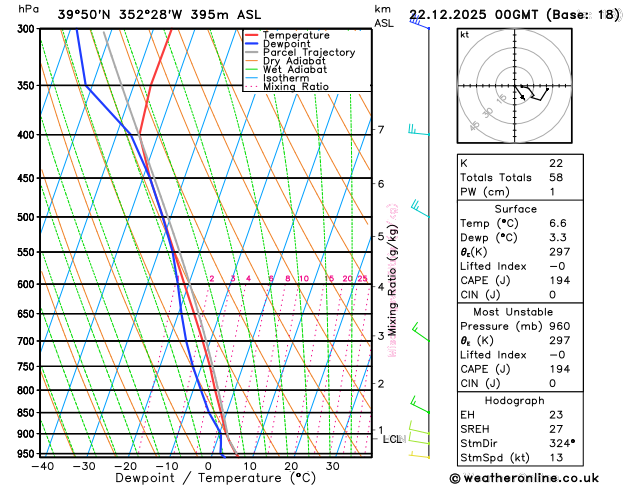Click the 700 hPa pressure label

point(28,341)
